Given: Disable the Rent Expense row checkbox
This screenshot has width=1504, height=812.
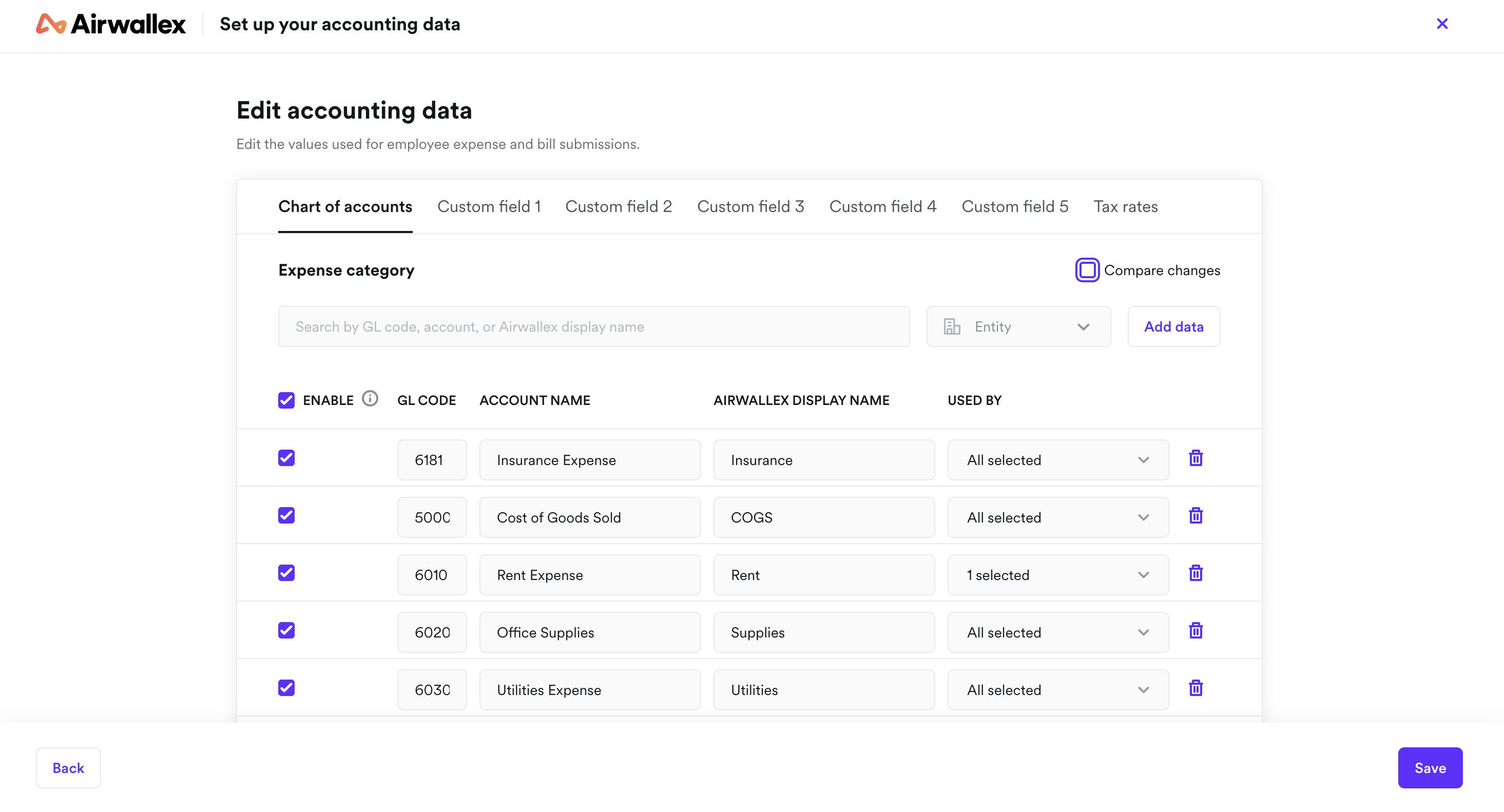Looking at the screenshot, I should coord(286,573).
